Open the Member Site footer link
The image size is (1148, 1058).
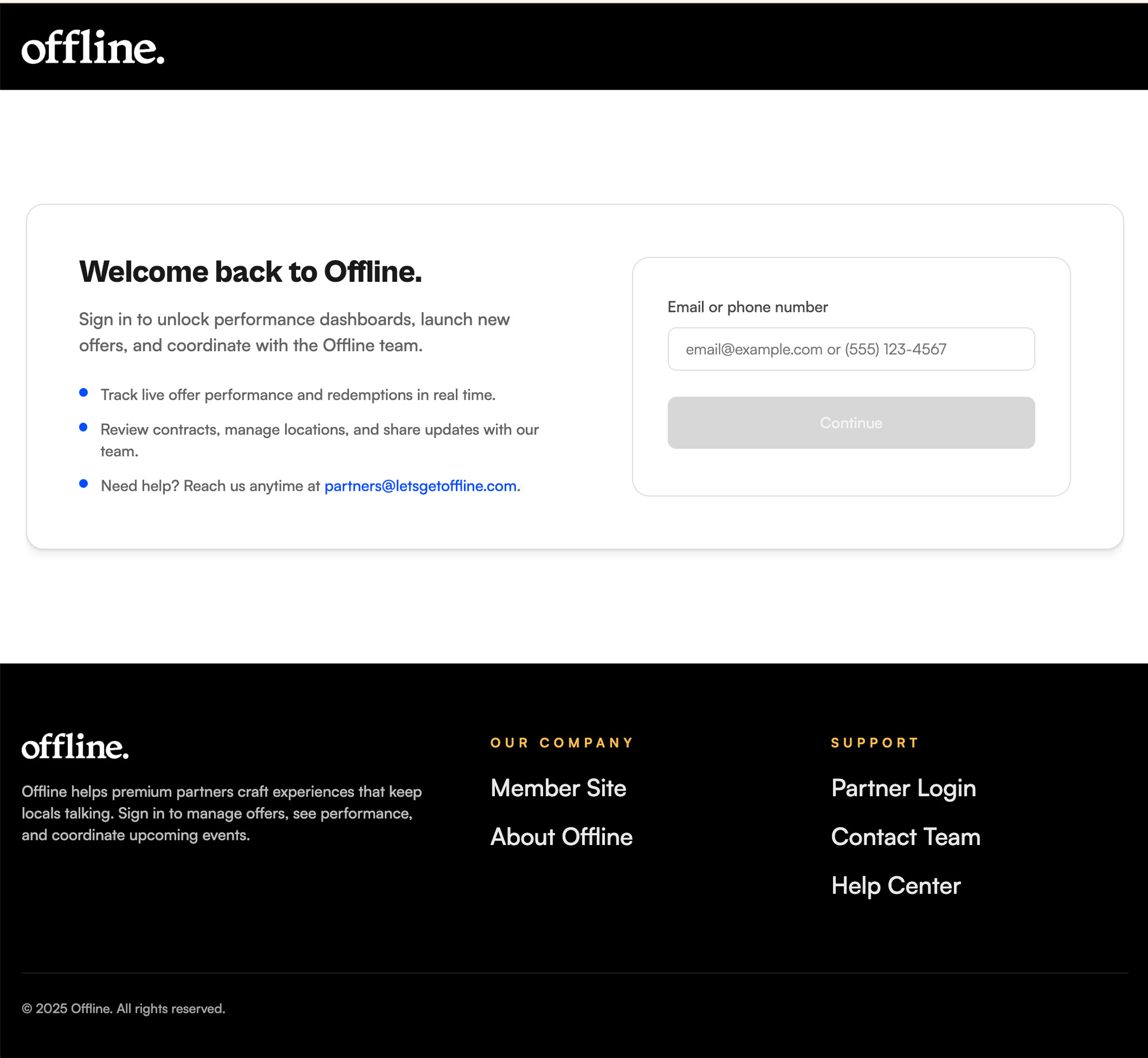[558, 788]
